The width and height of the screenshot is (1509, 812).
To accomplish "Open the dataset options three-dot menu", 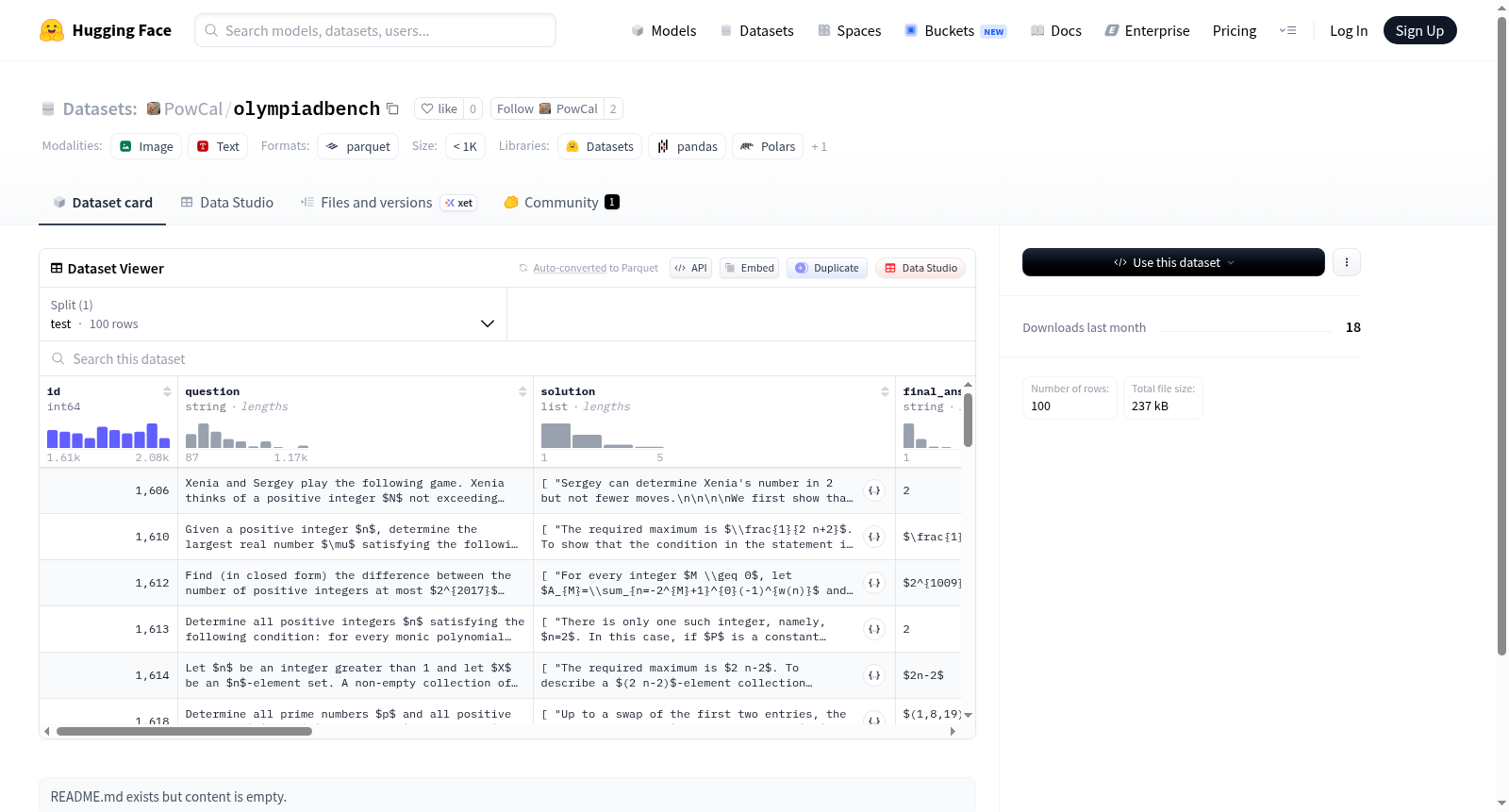I will point(1347,262).
